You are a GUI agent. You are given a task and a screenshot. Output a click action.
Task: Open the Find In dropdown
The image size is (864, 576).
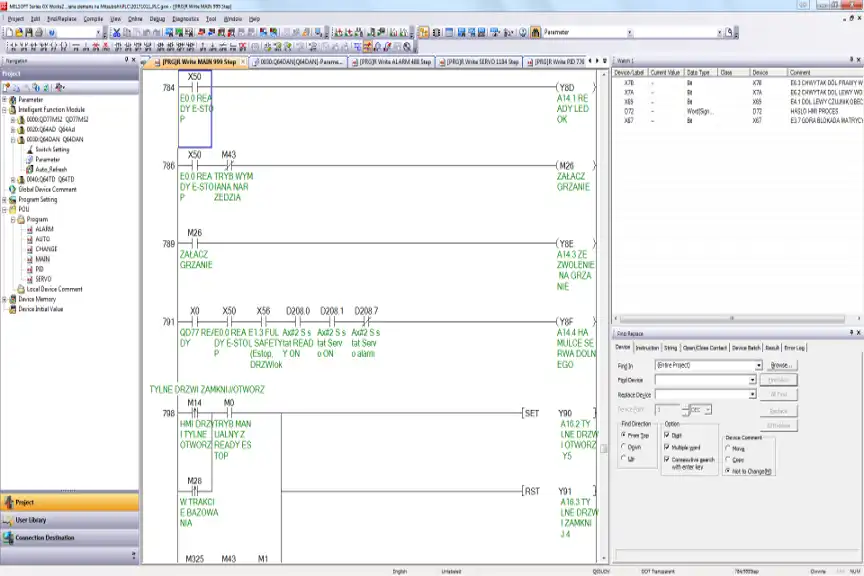(x=758, y=366)
